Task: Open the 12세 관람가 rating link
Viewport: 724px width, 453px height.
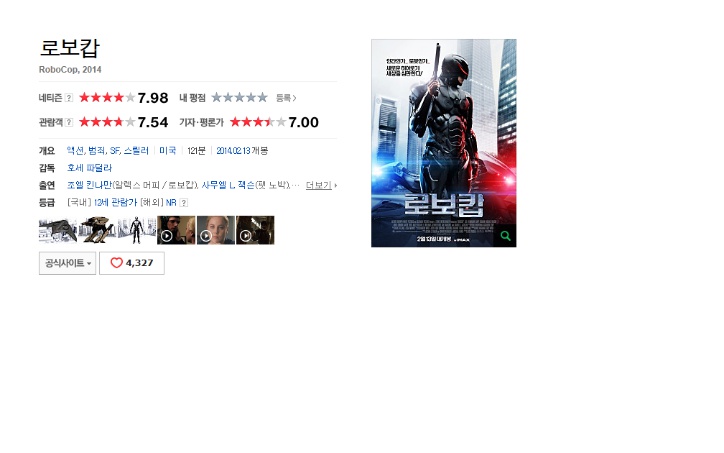Action: (x=115, y=202)
